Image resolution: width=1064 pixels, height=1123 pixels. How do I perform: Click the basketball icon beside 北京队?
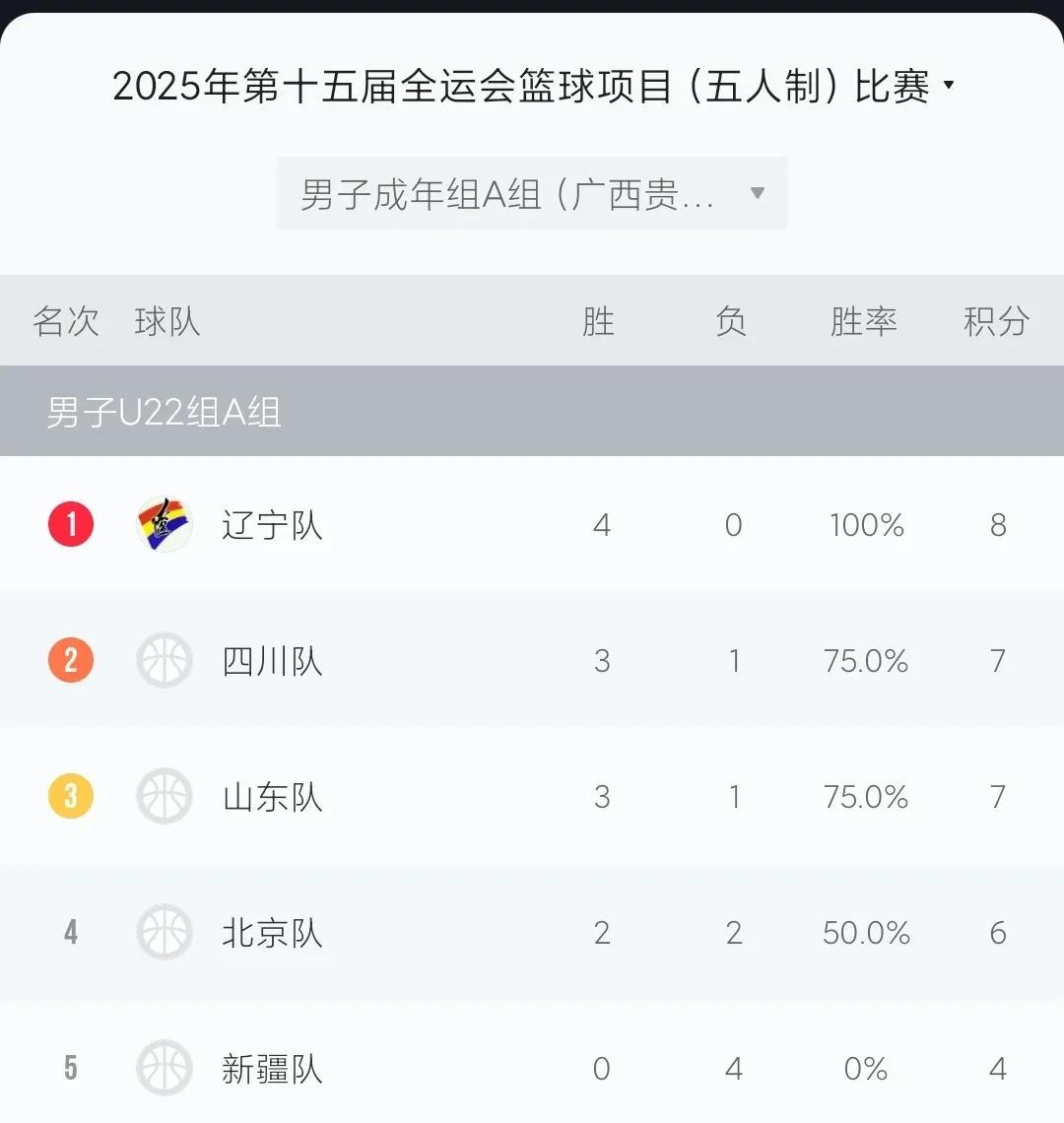[165, 933]
